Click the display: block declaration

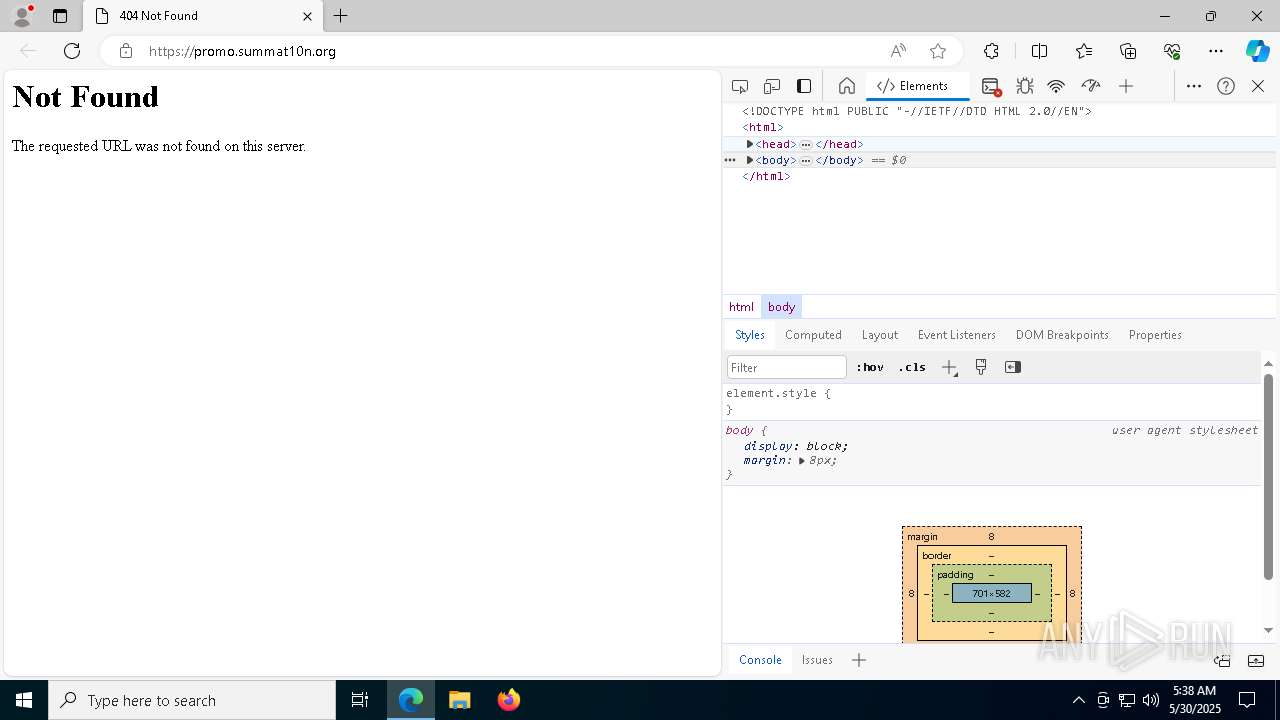coord(795,446)
